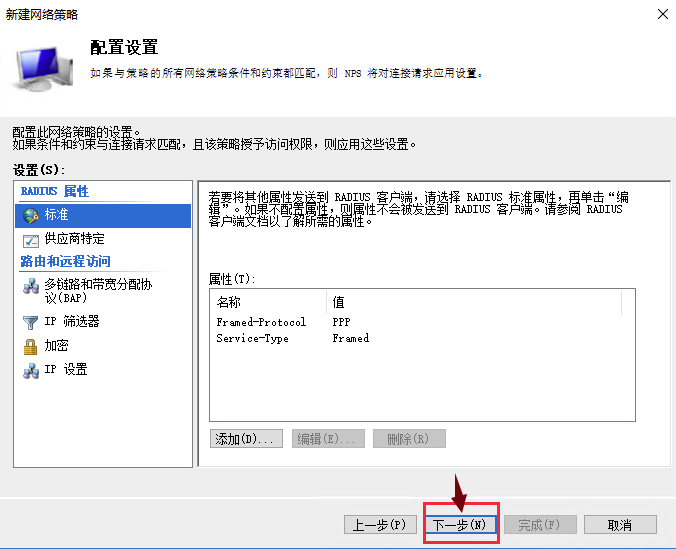Click the network icon for 多链路和带宽分配协议
The image size is (676, 549).
point(30,286)
